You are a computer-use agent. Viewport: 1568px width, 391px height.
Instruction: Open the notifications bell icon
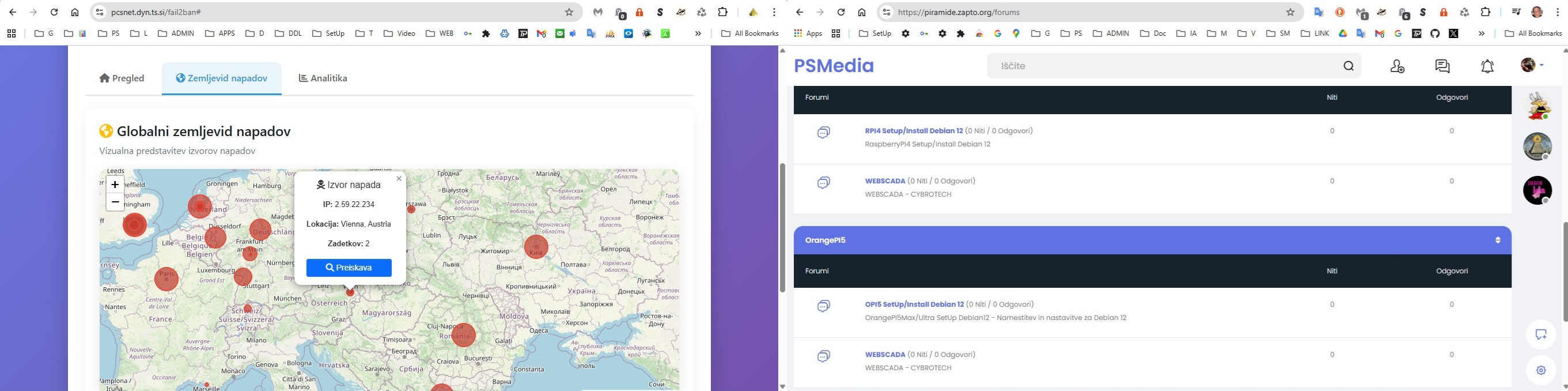(x=1487, y=66)
